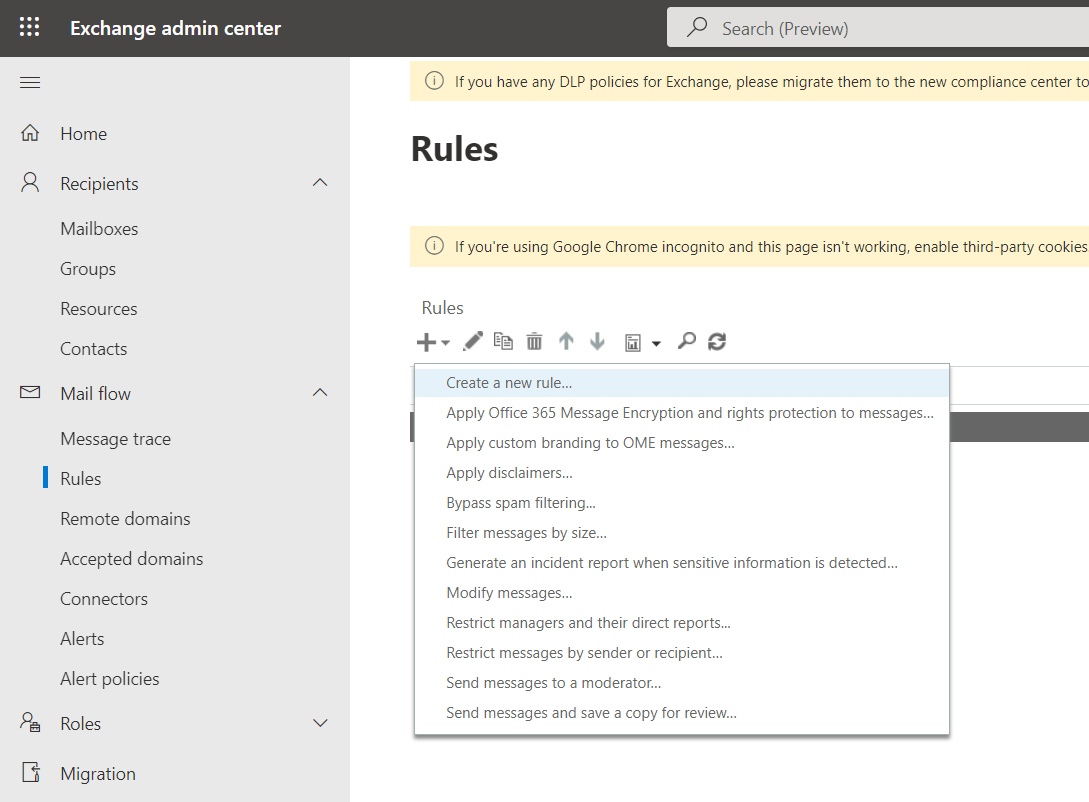
Task: Go to Message trace
Action: (116, 438)
